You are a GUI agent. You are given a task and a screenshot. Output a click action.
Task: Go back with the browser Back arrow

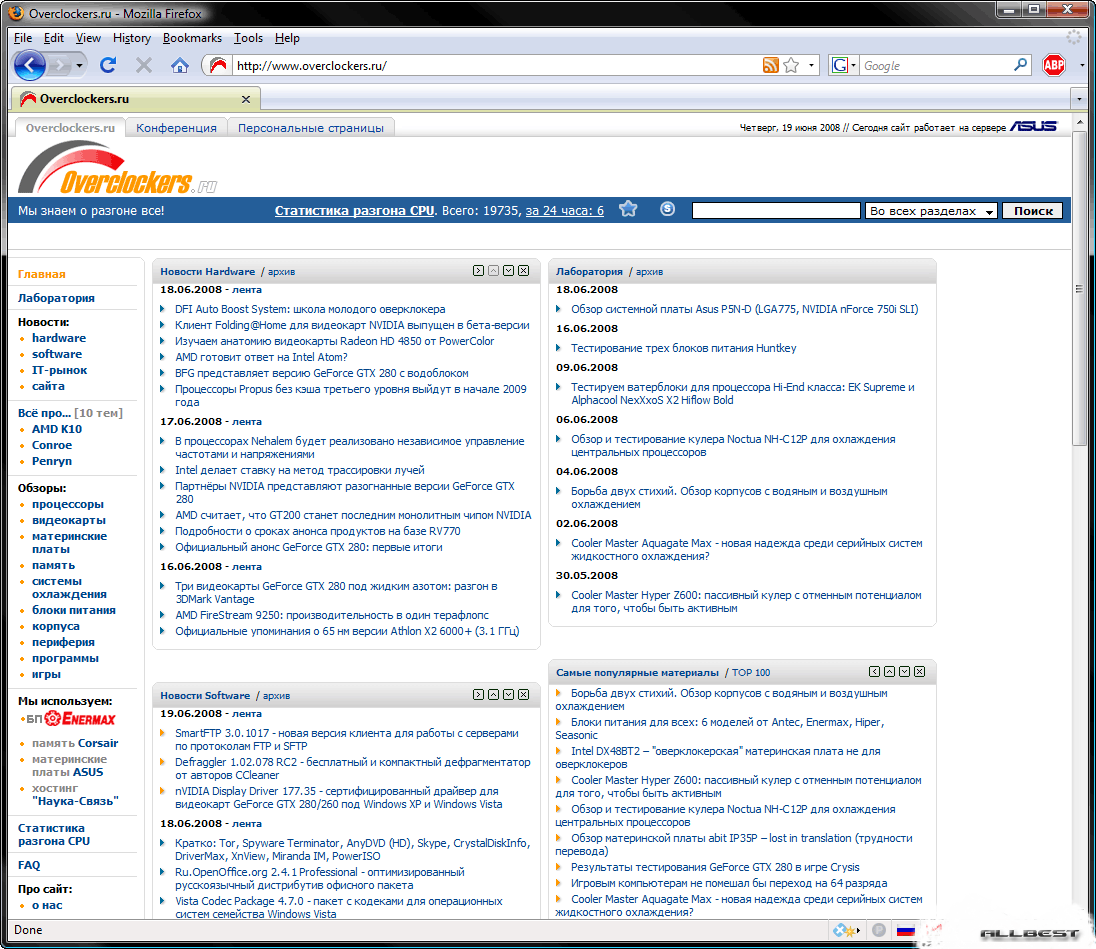(x=30, y=66)
